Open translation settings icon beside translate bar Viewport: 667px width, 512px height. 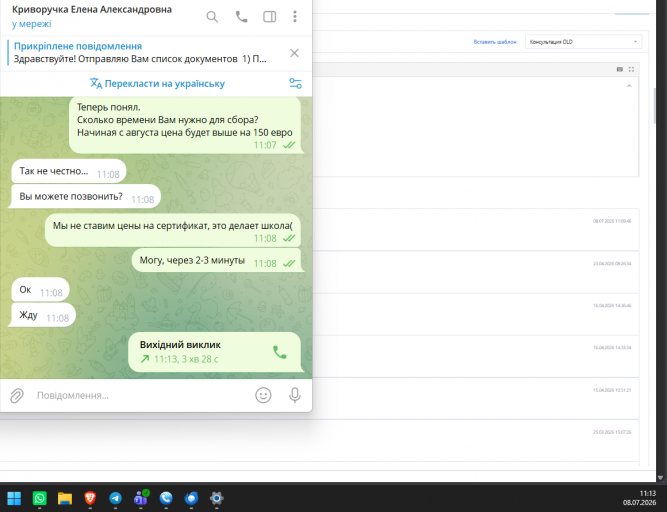[x=295, y=83]
